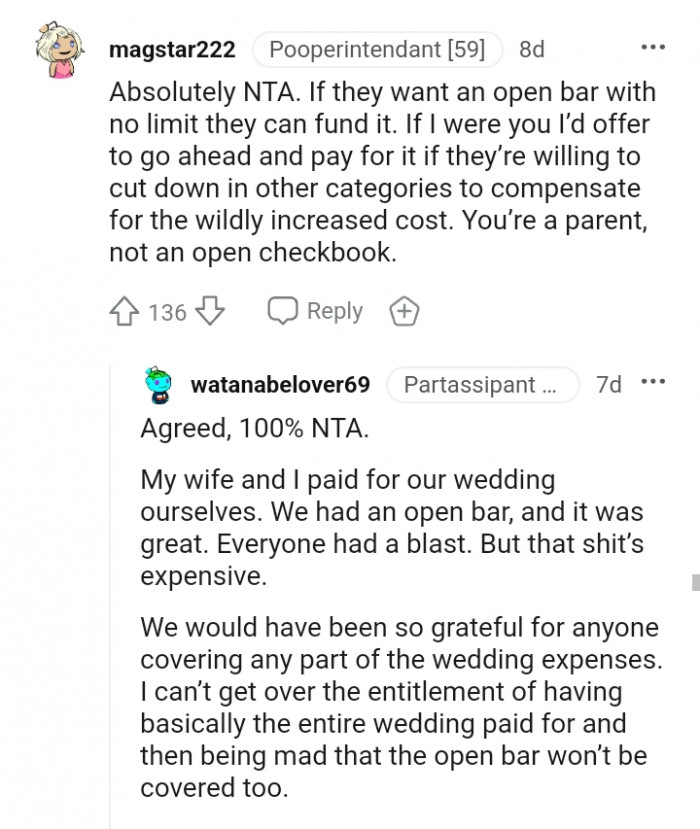Open the three-dot menu on magstar222's comment
This screenshot has width=700, height=829.
(x=653, y=46)
